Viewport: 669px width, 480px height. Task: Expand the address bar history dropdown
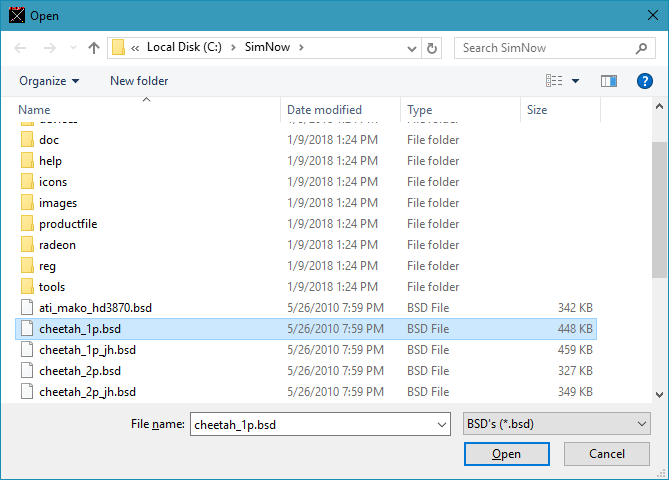click(x=410, y=48)
